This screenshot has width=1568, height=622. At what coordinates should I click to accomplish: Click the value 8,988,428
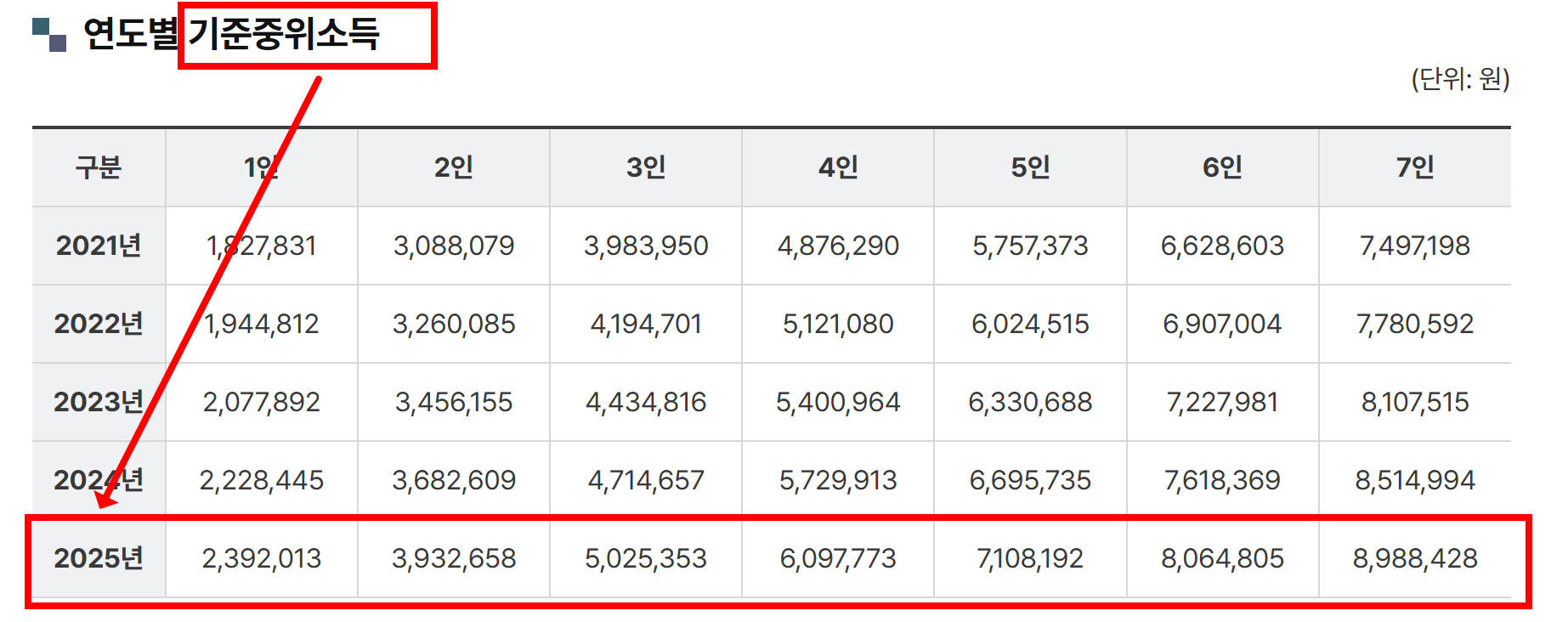(x=1415, y=558)
